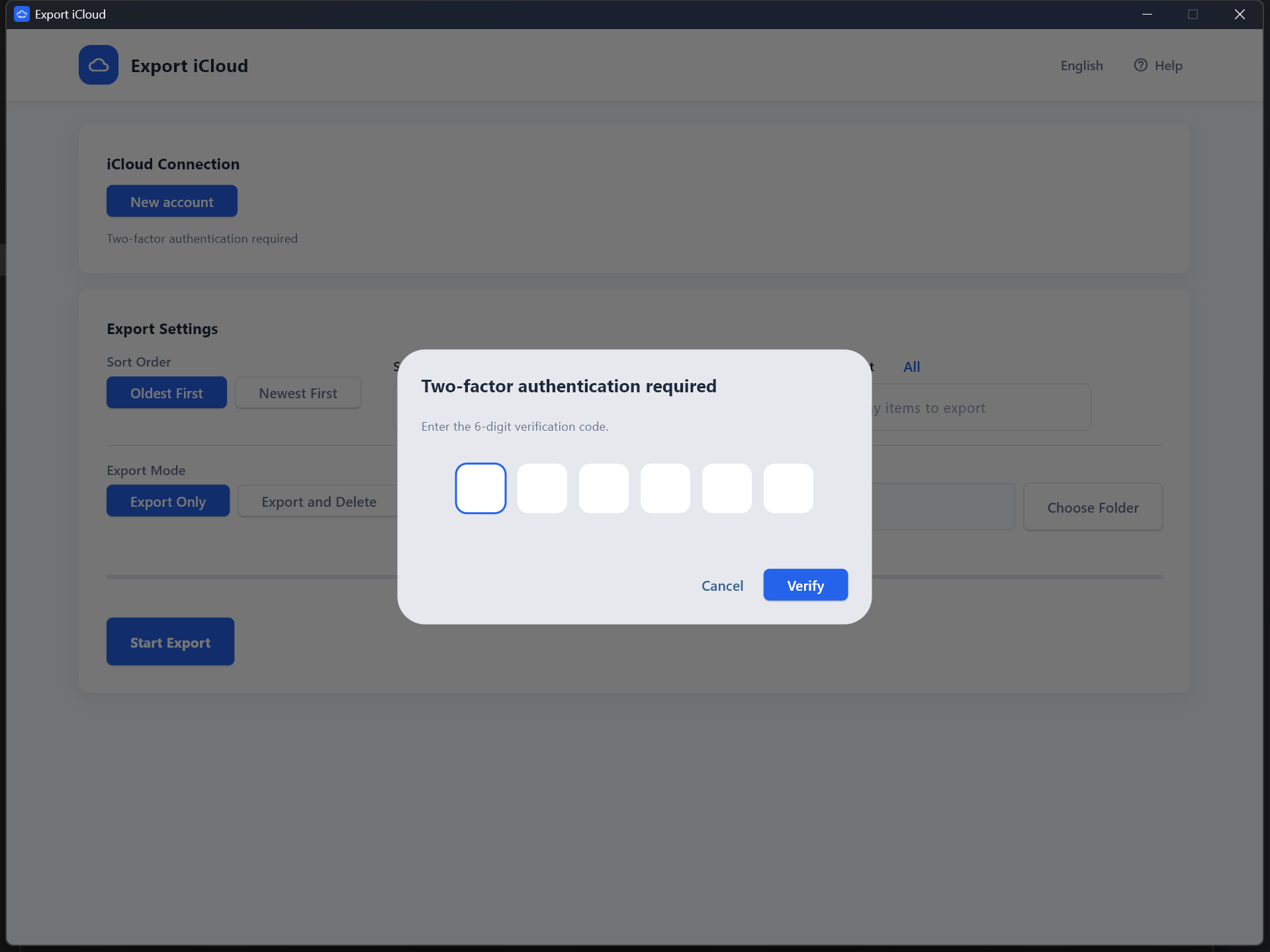Switch sorting to Newest First
1270x952 pixels.
[298, 392]
